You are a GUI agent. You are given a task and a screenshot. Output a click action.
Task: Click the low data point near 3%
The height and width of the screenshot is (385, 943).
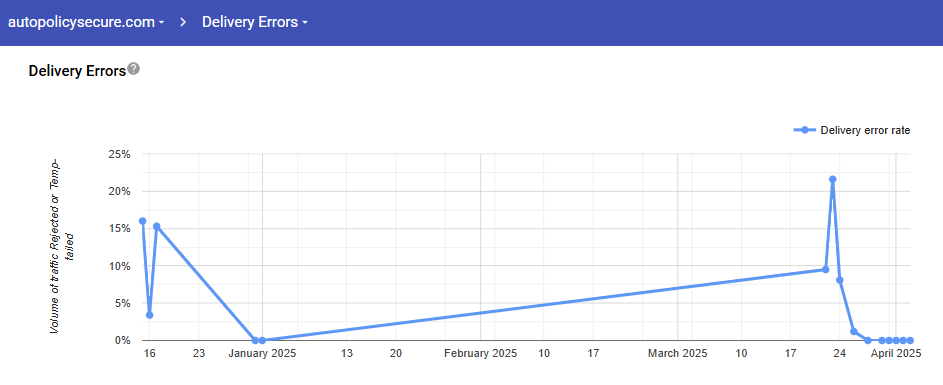pyautogui.click(x=149, y=315)
